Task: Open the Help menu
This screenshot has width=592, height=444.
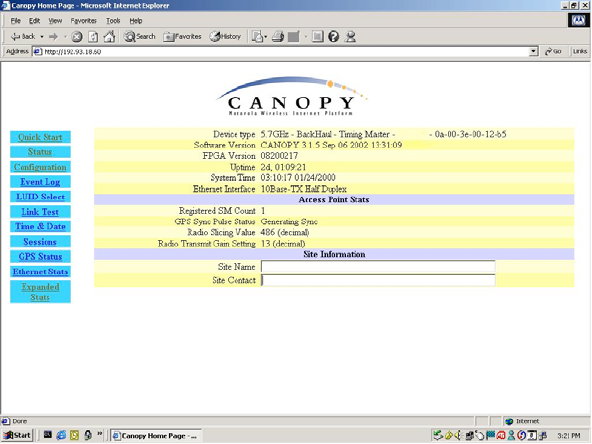Action: (136, 21)
